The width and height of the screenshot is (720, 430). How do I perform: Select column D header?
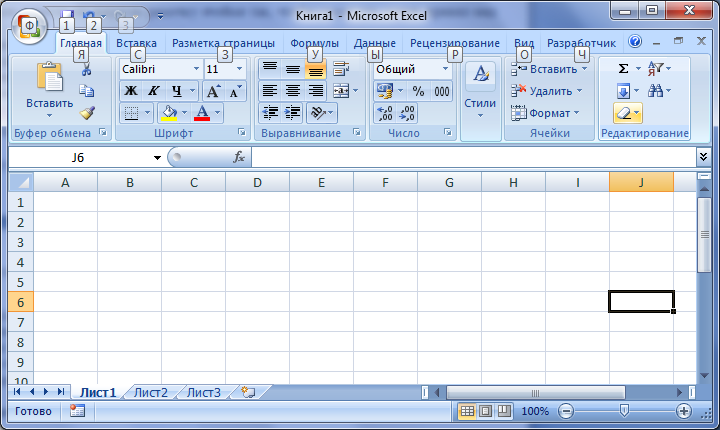257,182
